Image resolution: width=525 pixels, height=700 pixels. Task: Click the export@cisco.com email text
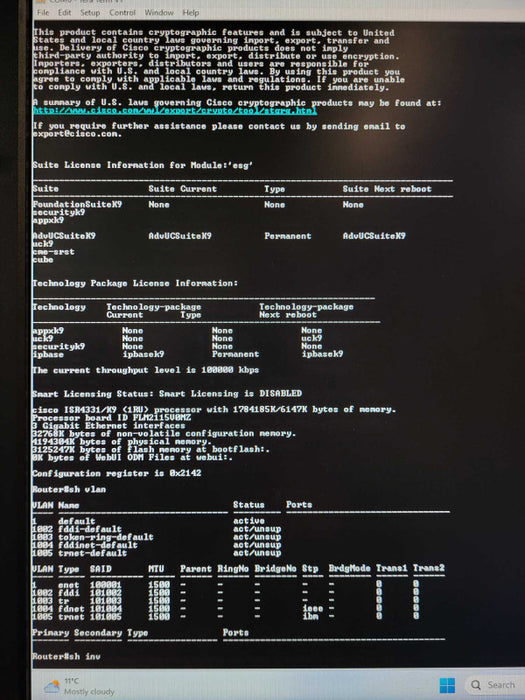tap(77, 133)
